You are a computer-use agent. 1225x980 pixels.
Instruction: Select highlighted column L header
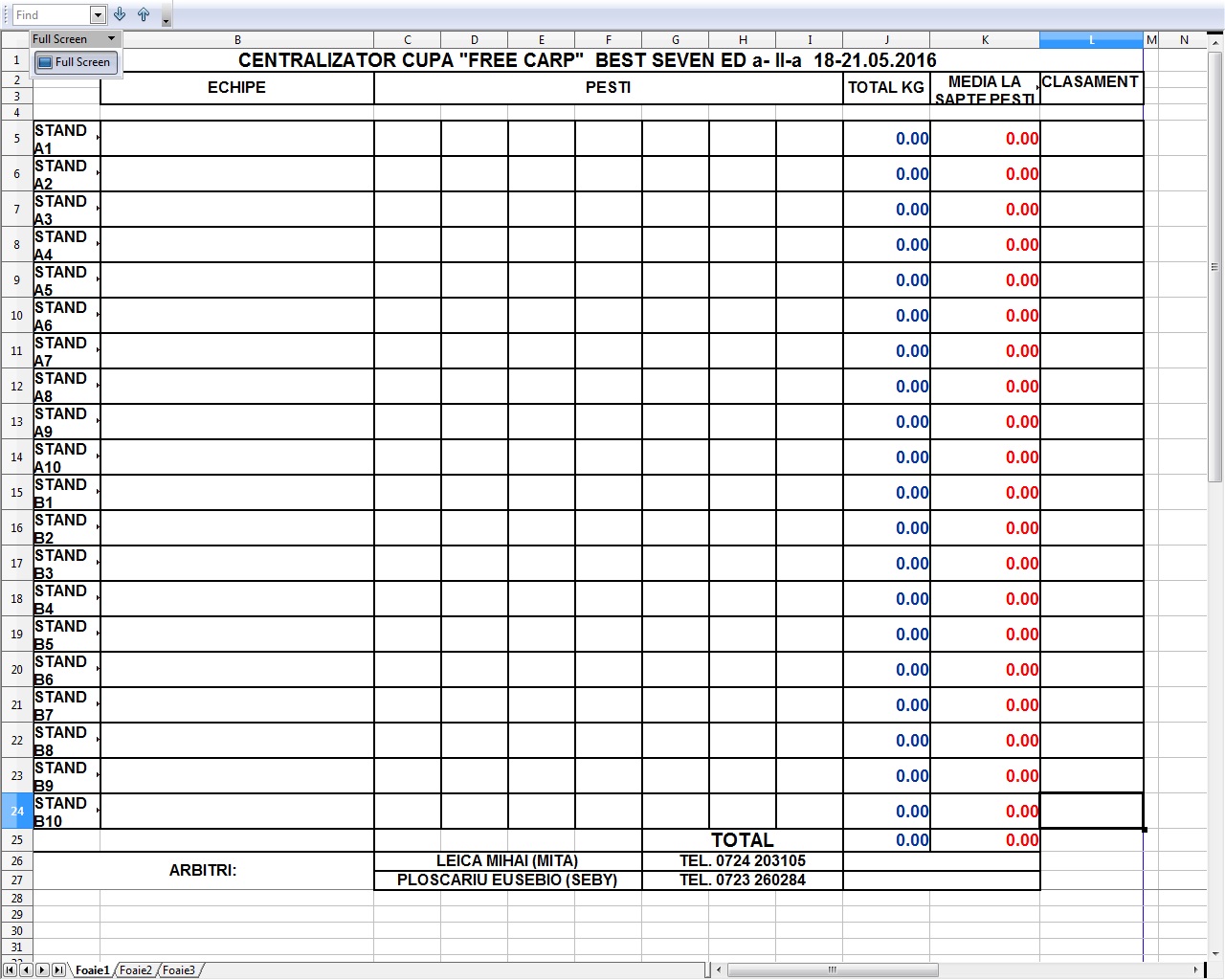point(1092,40)
